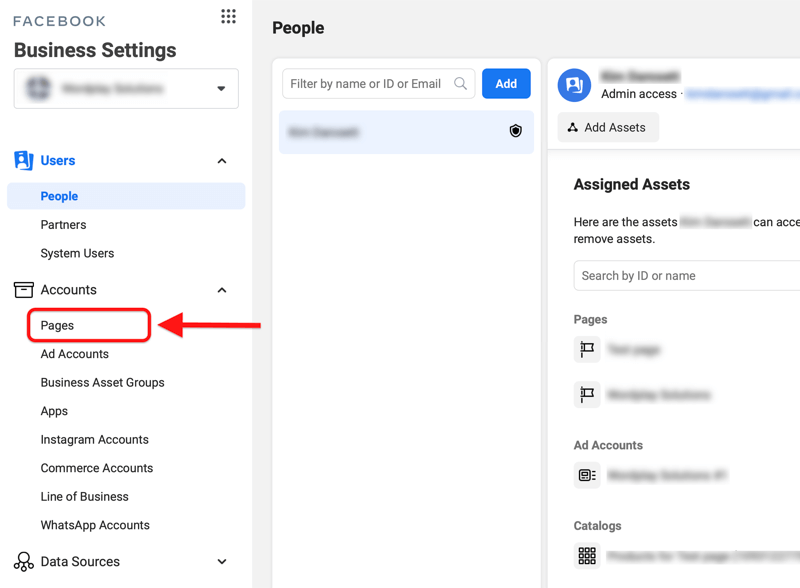
Task: Select People in the sidebar
Action: point(126,196)
